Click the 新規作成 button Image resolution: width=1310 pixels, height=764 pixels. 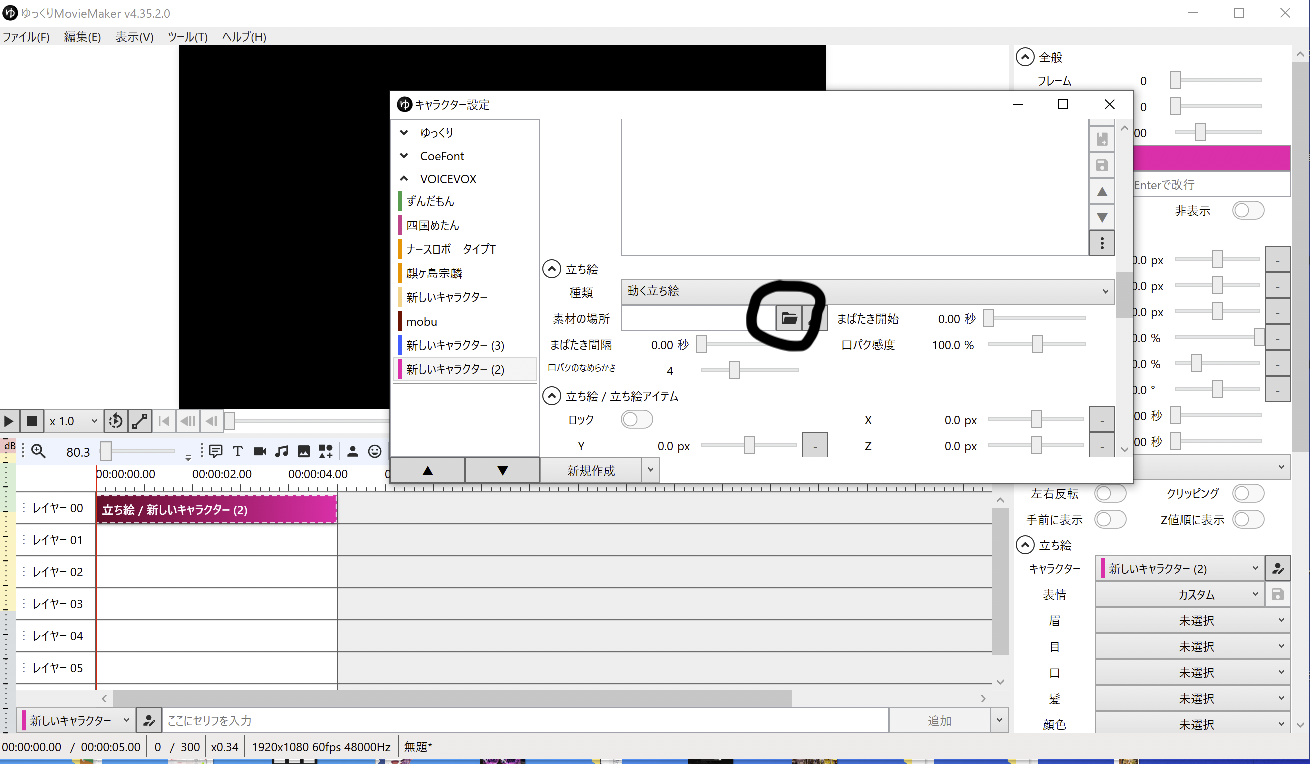click(590, 470)
